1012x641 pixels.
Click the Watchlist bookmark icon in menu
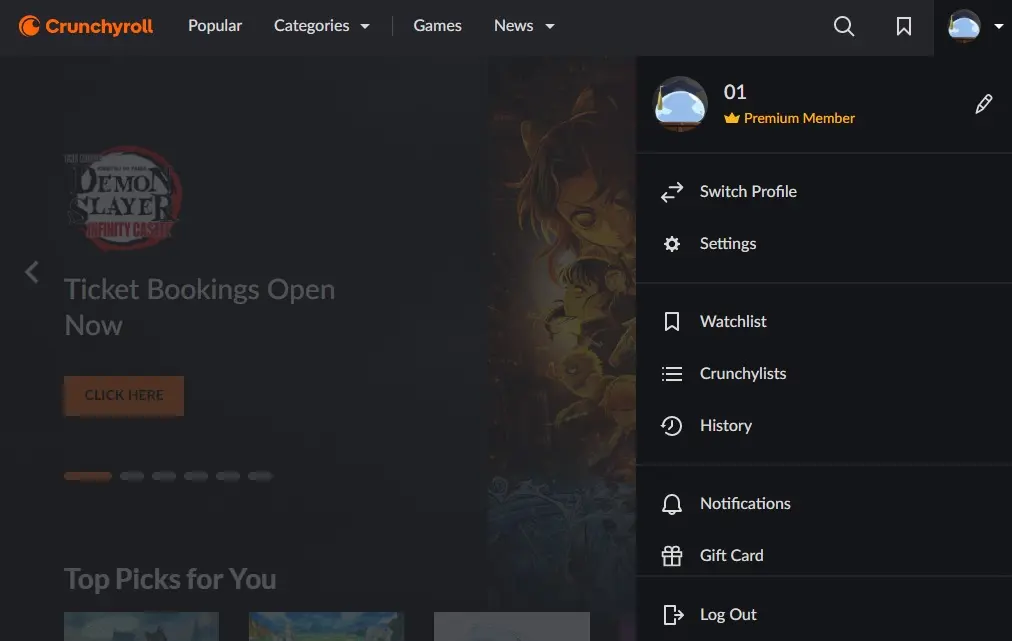[672, 321]
